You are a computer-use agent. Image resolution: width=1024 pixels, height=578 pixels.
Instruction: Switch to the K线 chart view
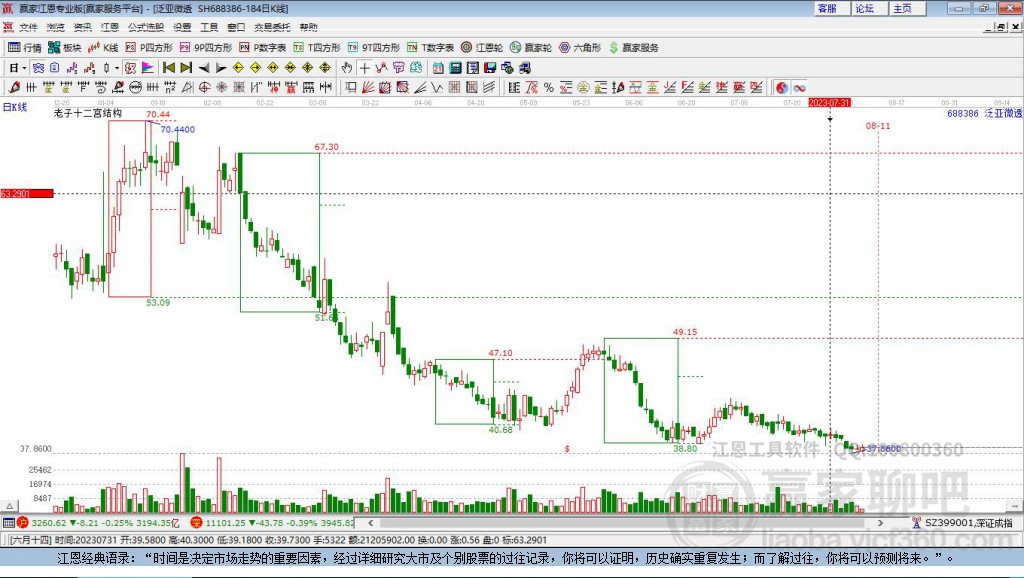(x=103, y=48)
